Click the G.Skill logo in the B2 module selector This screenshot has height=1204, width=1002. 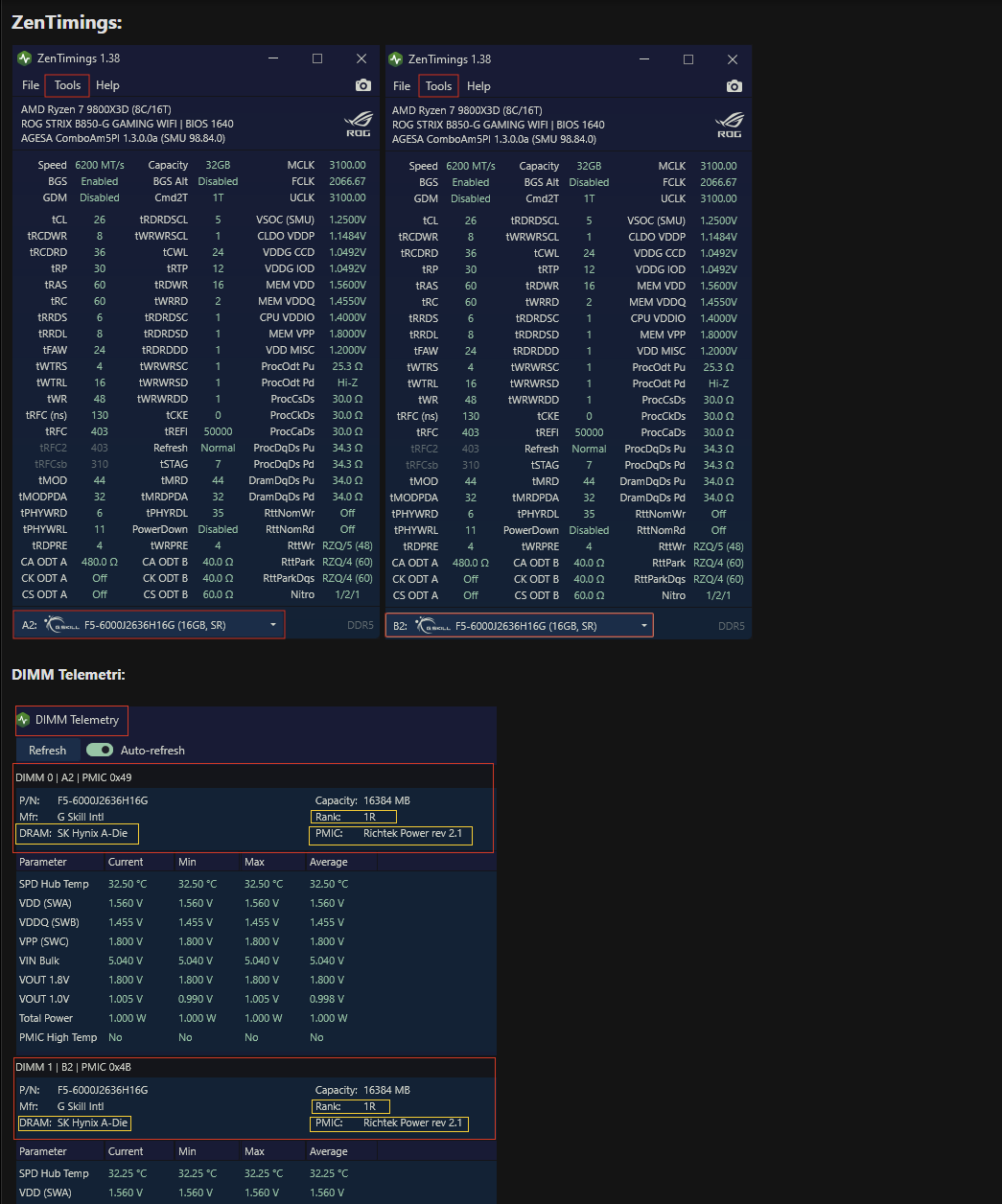point(433,626)
